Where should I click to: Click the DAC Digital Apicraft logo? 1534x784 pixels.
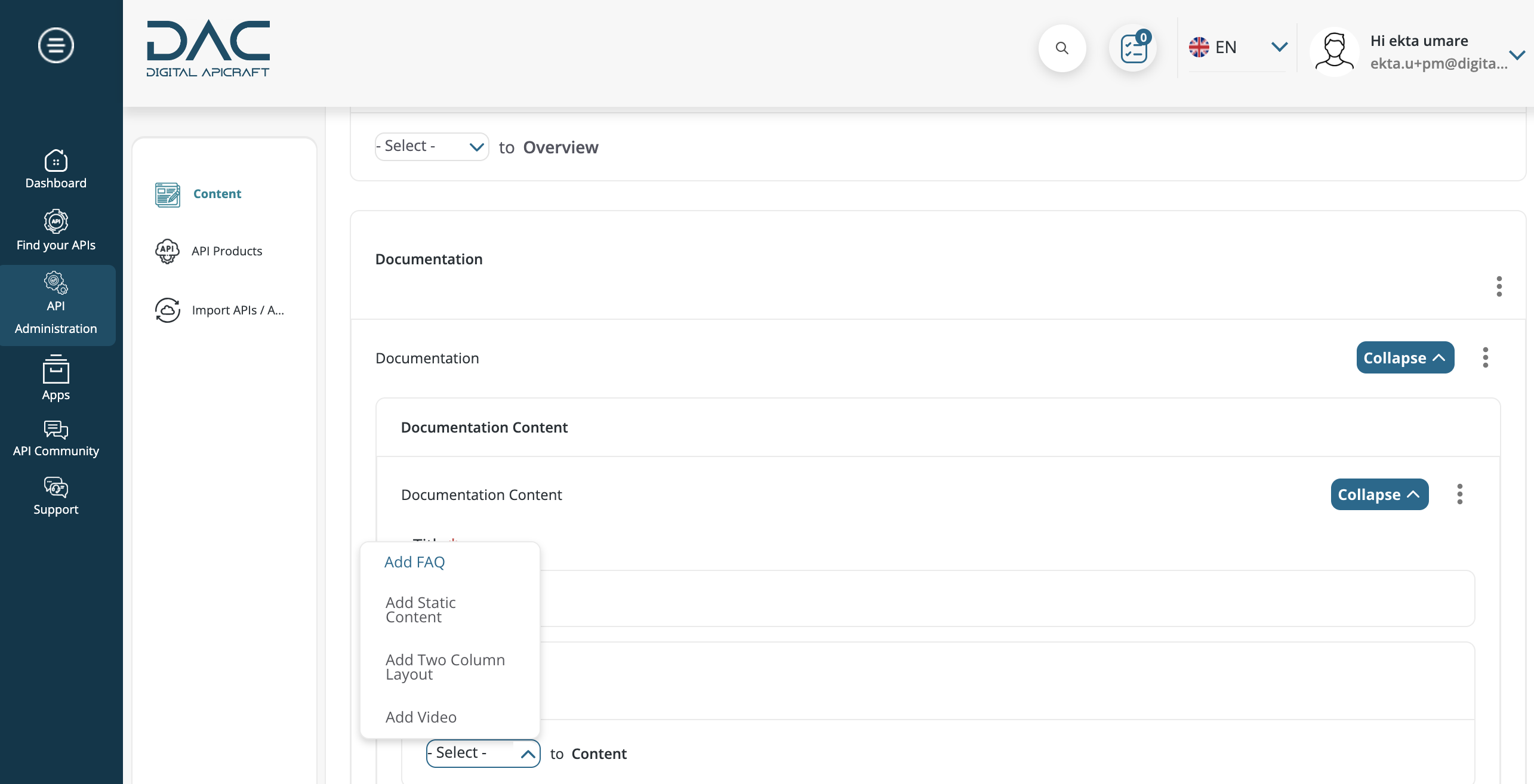(x=208, y=49)
